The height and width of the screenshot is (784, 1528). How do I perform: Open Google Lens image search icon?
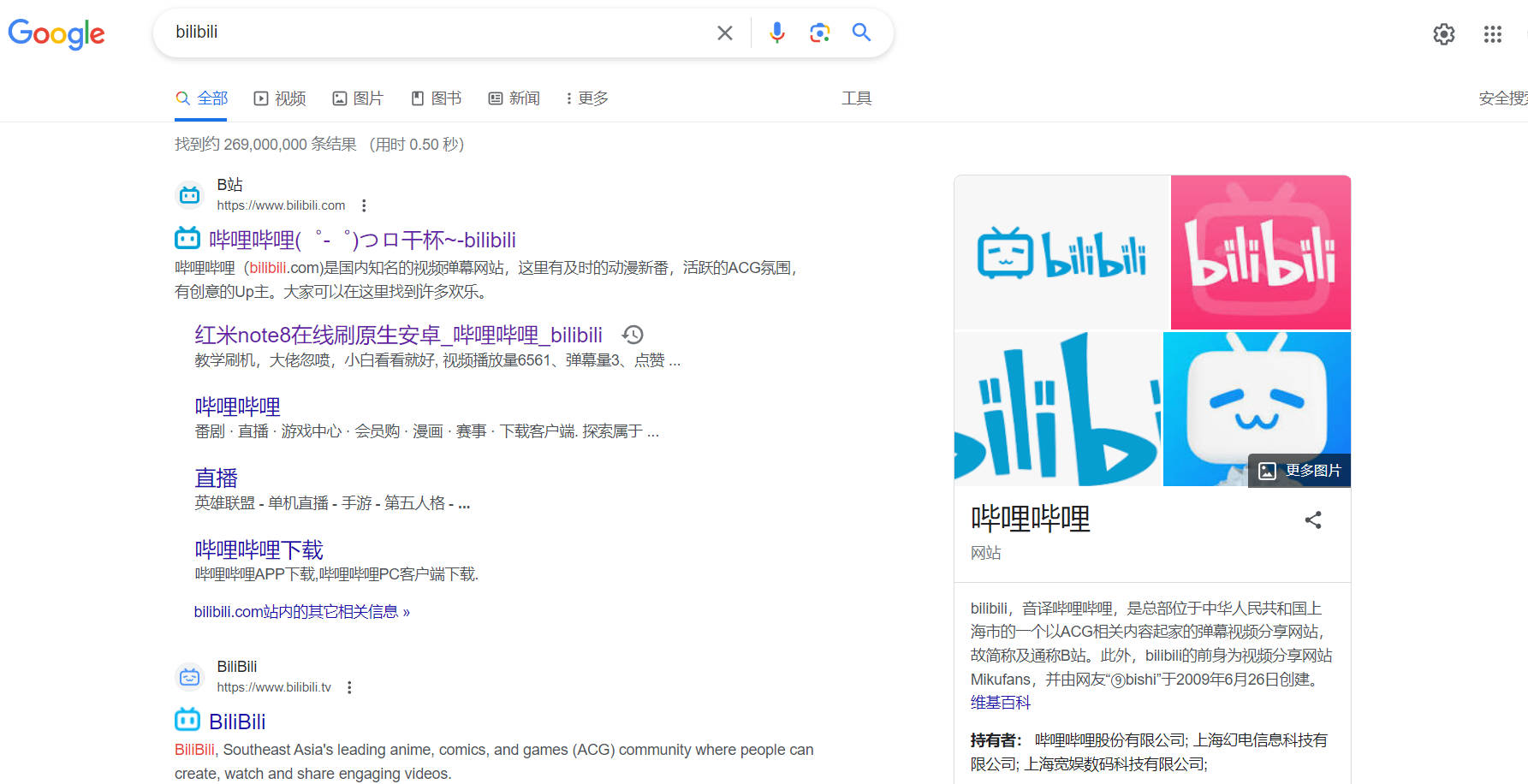(x=819, y=33)
